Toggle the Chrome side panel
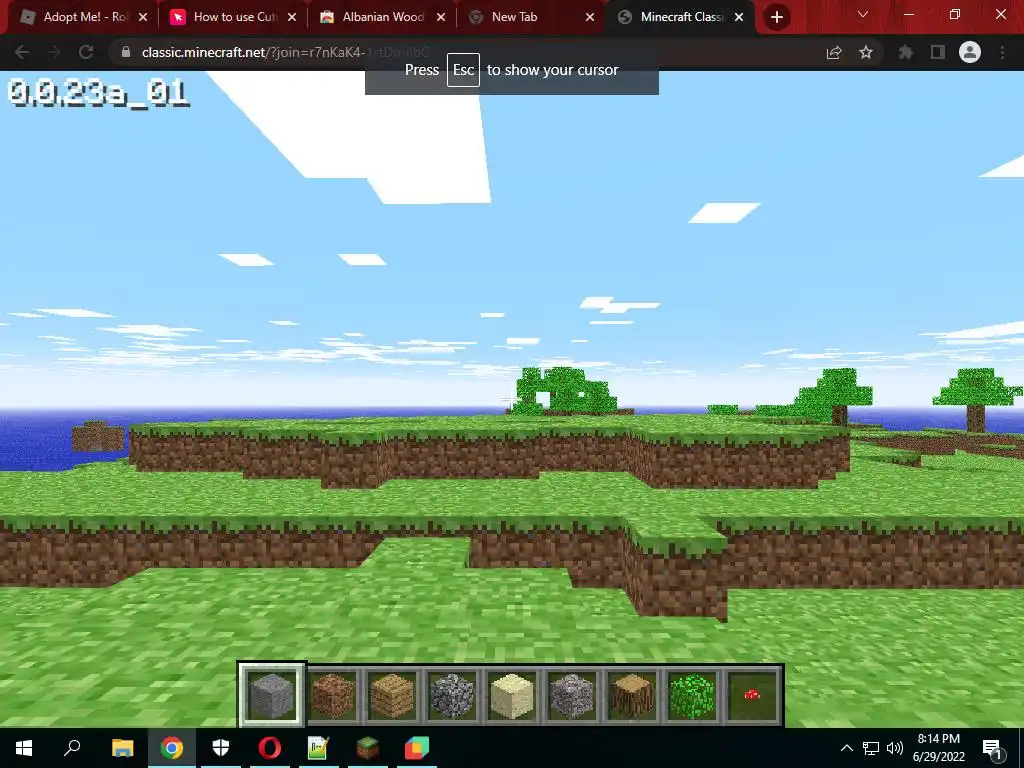 (x=938, y=52)
